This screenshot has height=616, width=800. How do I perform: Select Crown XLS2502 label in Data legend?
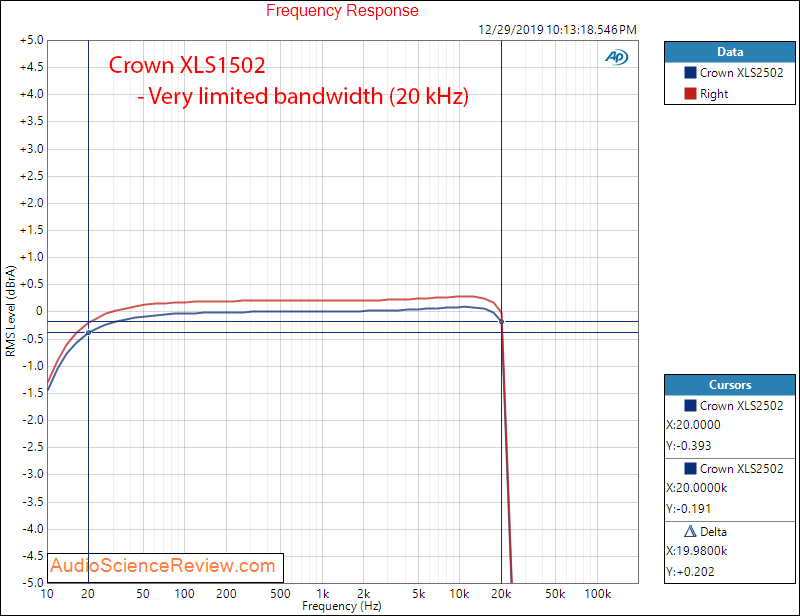point(742,73)
